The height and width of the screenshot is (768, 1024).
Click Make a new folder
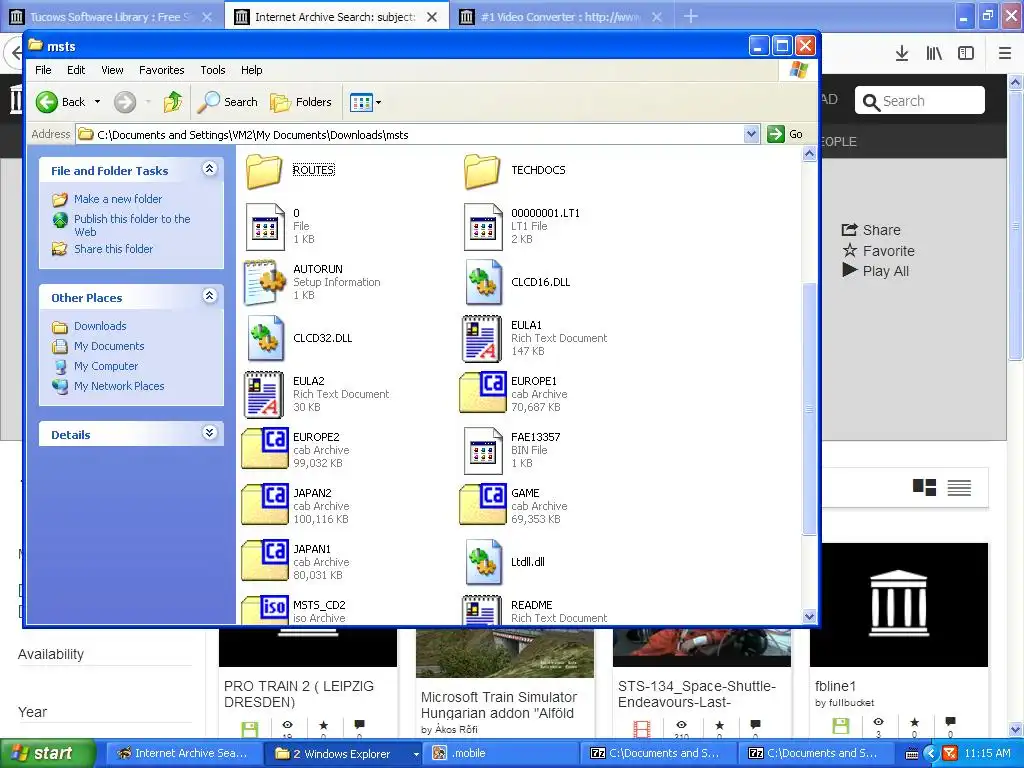[x=118, y=199]
